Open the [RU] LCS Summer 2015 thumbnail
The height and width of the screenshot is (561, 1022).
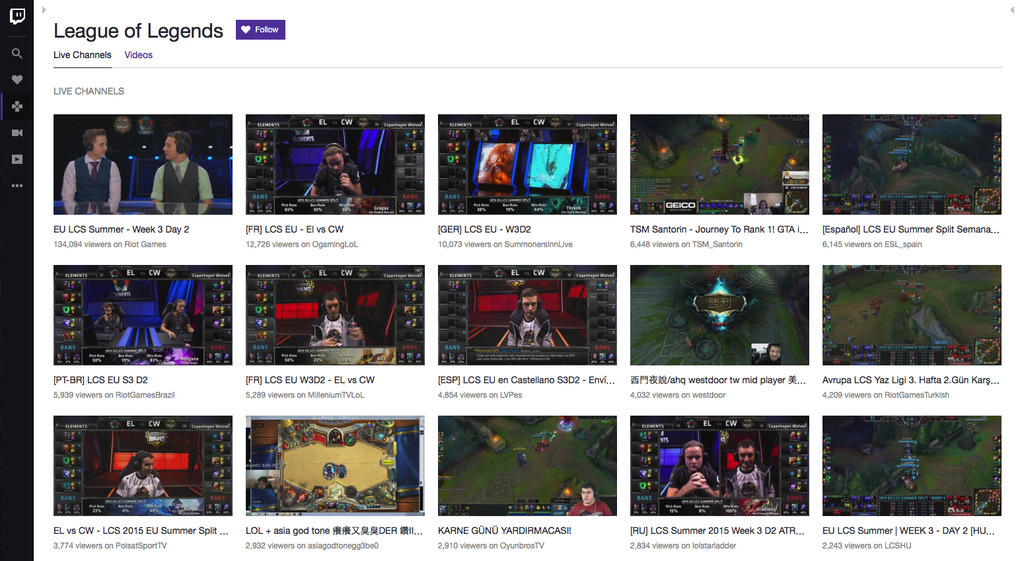coord(720,466)
